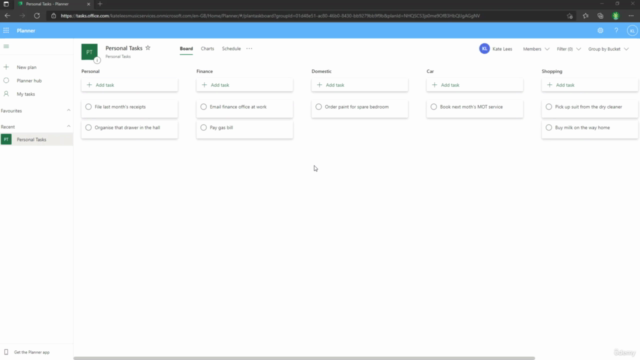Screen dimensions: 640x360
Task: Mark 'Pay gas bill' complete
Action: pyautogui.click(x=204, y=128)
